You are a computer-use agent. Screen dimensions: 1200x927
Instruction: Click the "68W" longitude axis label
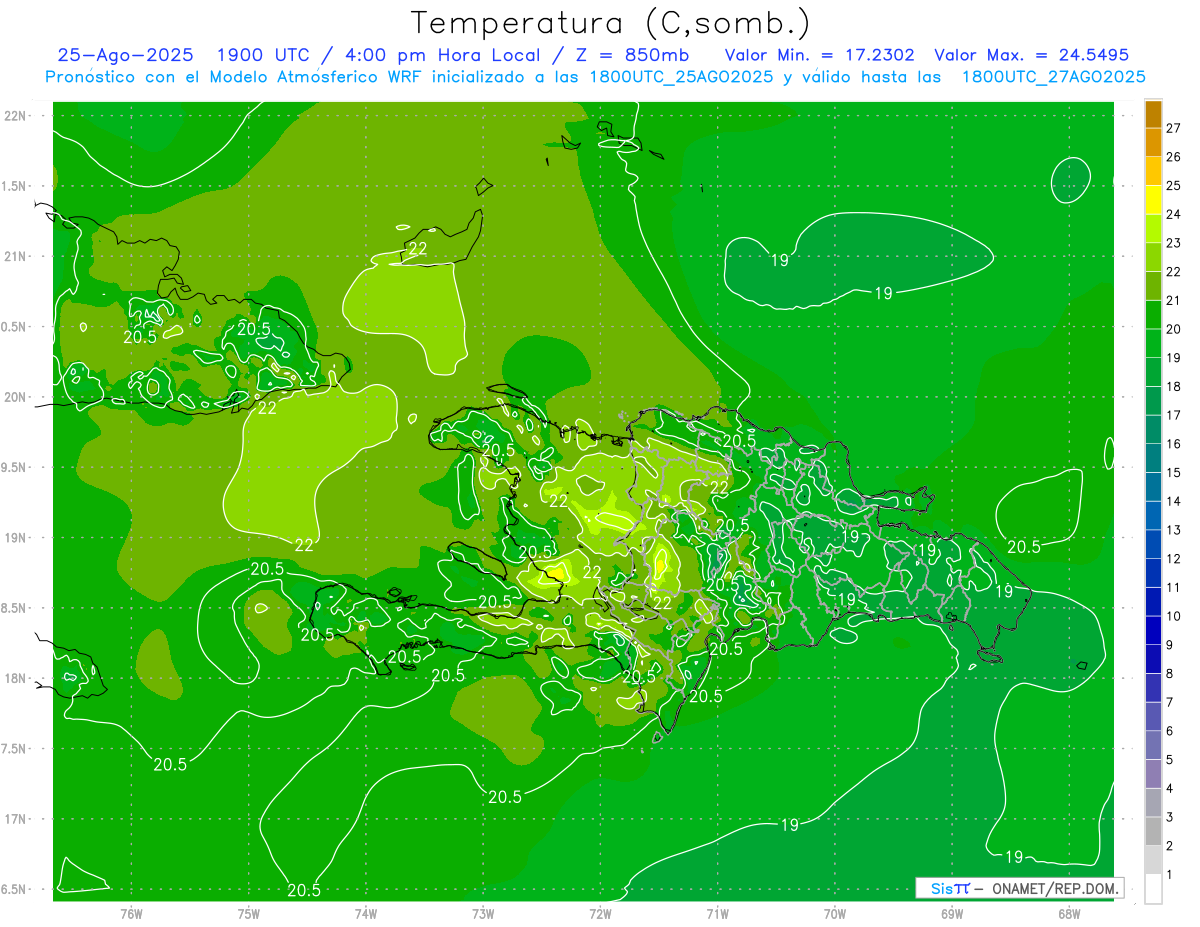point(1069,914)
